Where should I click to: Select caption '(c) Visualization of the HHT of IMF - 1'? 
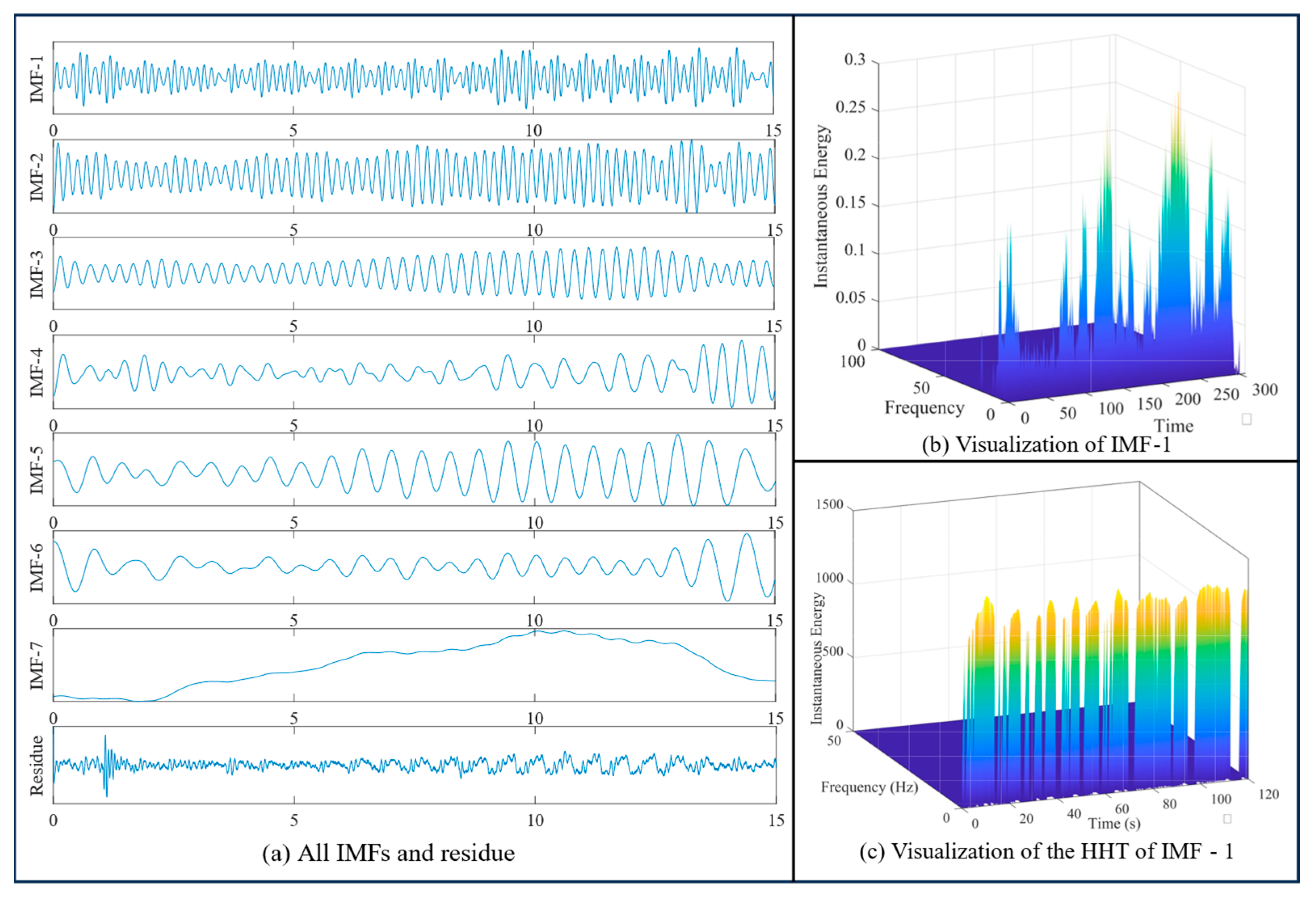[1046, 851]
